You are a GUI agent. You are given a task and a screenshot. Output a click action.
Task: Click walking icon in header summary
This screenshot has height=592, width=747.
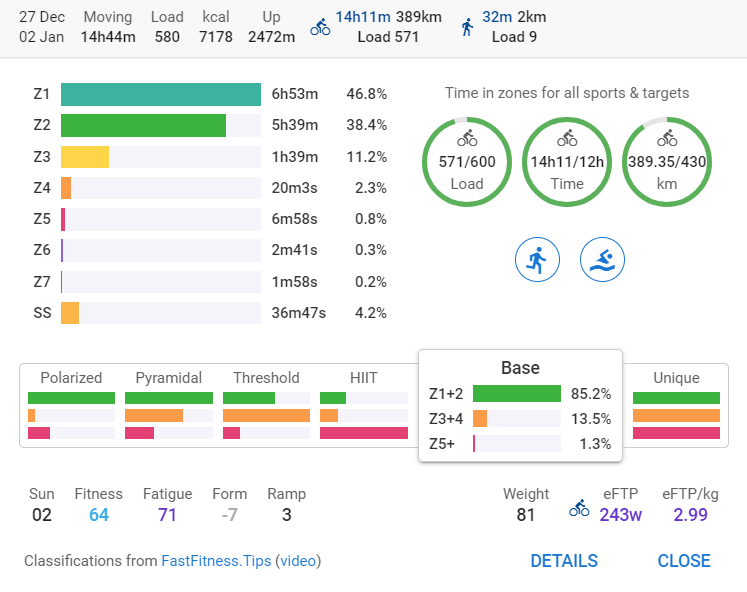pos(467,27)
